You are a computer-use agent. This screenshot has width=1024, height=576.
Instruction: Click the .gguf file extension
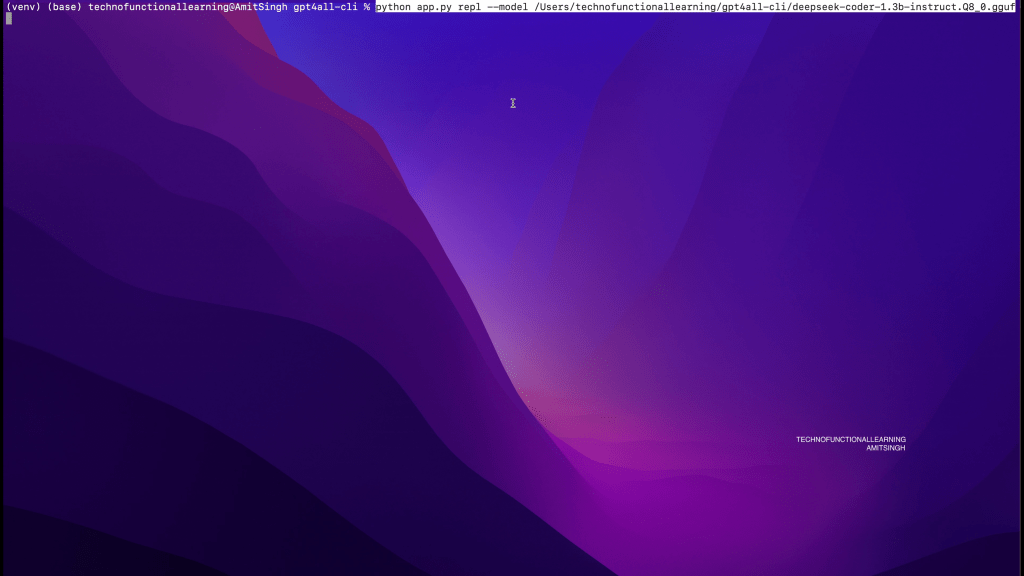point(1003,7)
